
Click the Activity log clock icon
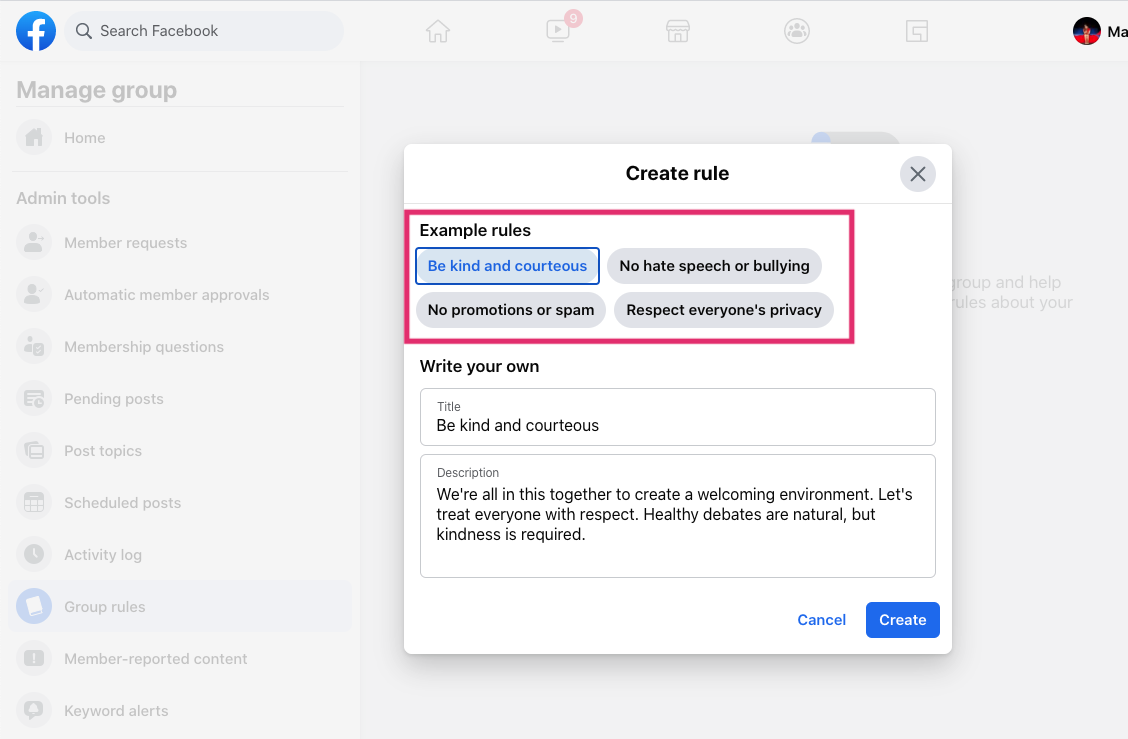point(34,554)
